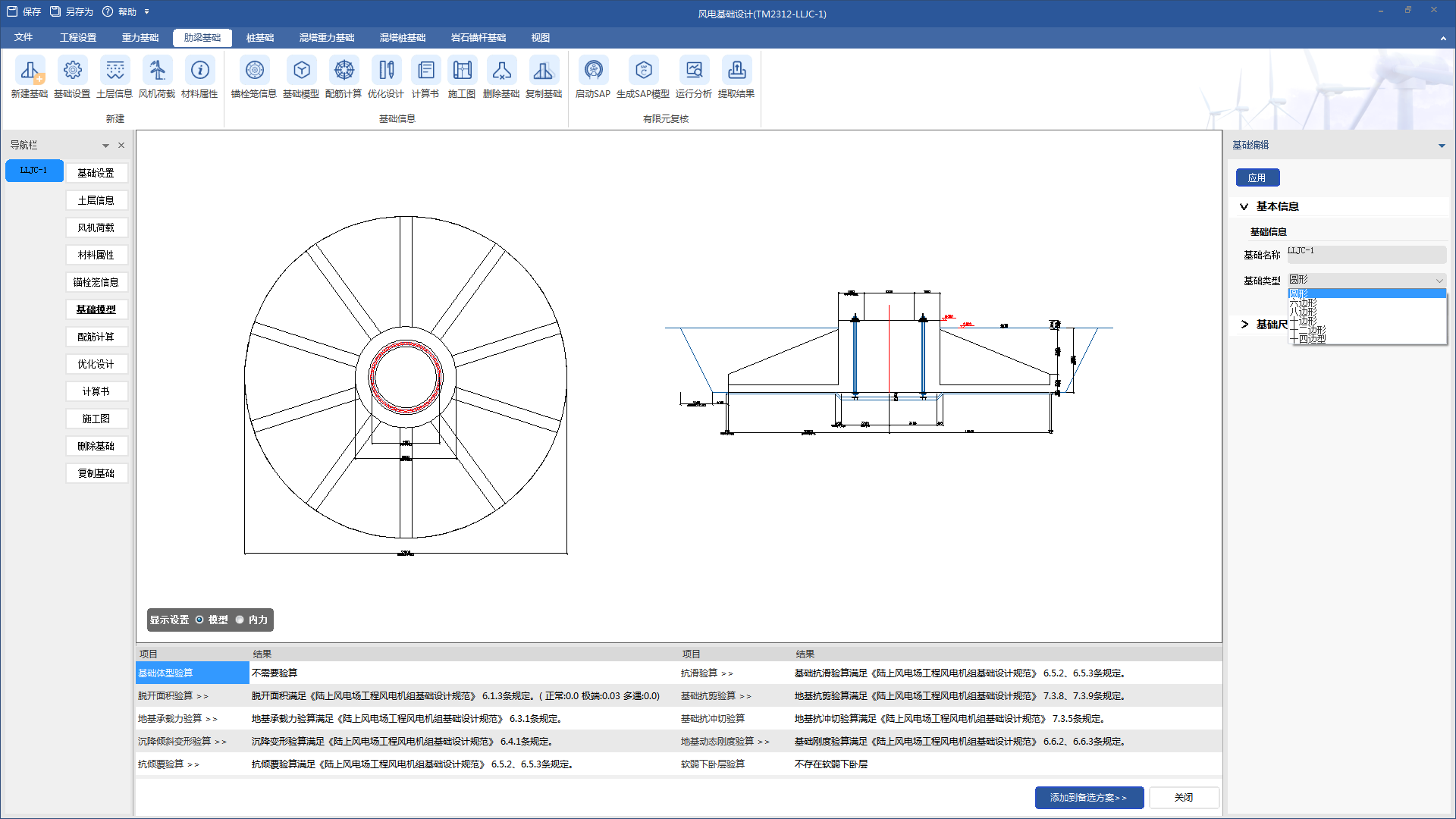The height and width of the screenshot is (819, 1456).
Task: Collapse the 基本信息 section
Action: tap(1244, 206)
